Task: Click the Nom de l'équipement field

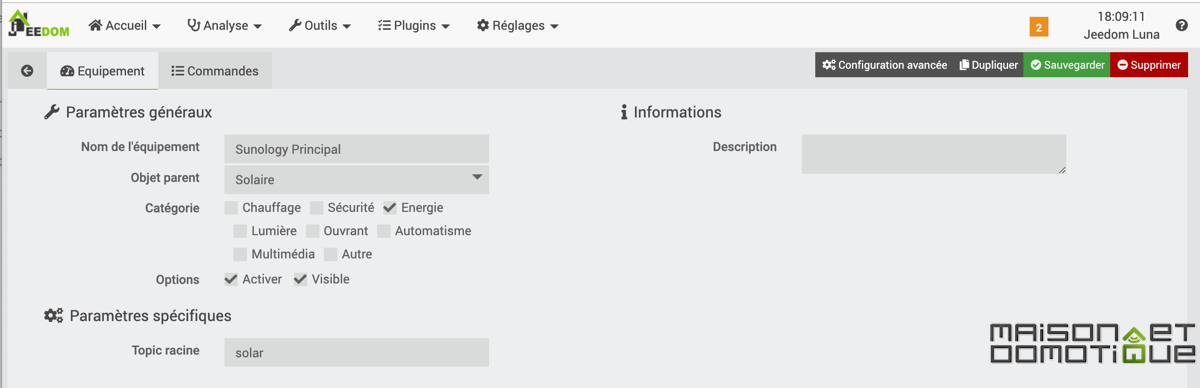Action: point(356,149)
